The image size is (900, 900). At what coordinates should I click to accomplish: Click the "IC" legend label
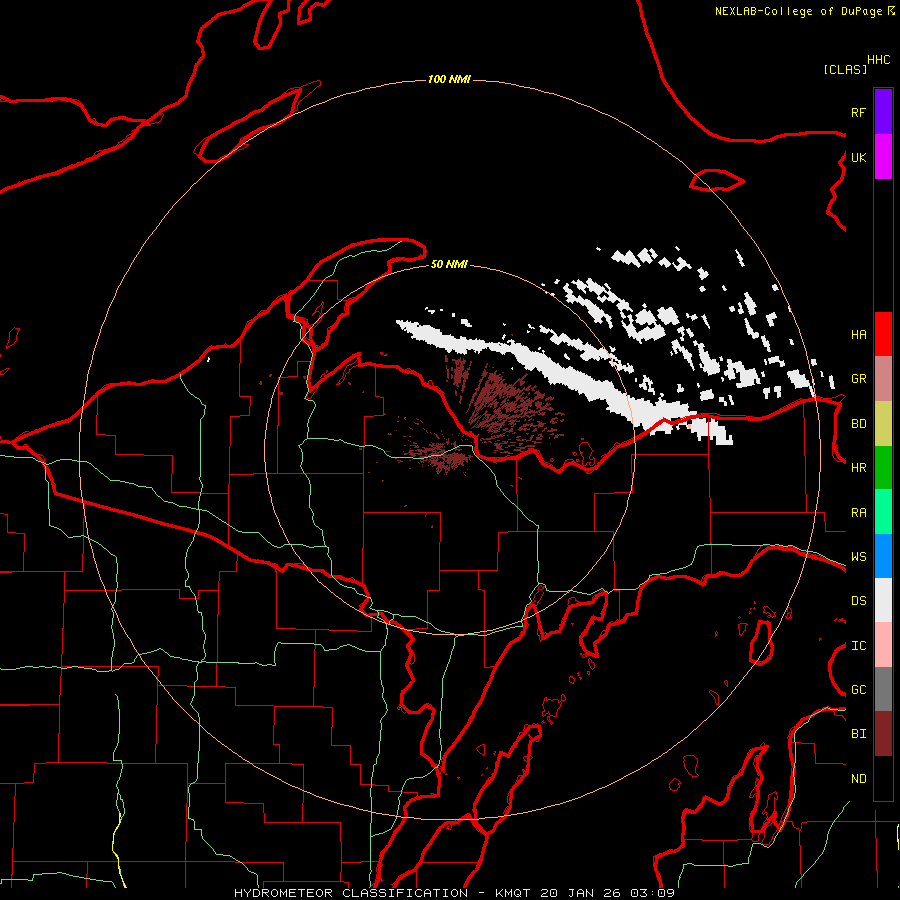[858, 646]
